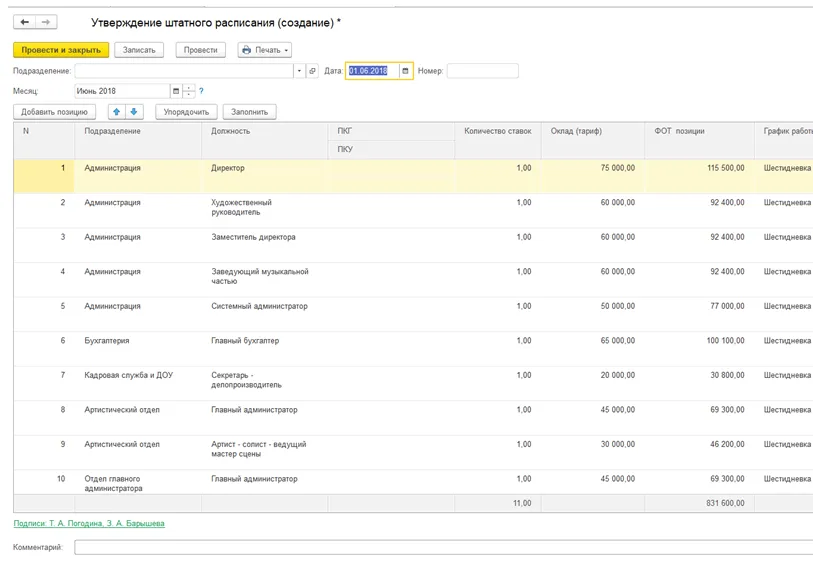Viewport: 813px width, 561px height.
Task: Click the Номер input field
Action: pos(482,71)
